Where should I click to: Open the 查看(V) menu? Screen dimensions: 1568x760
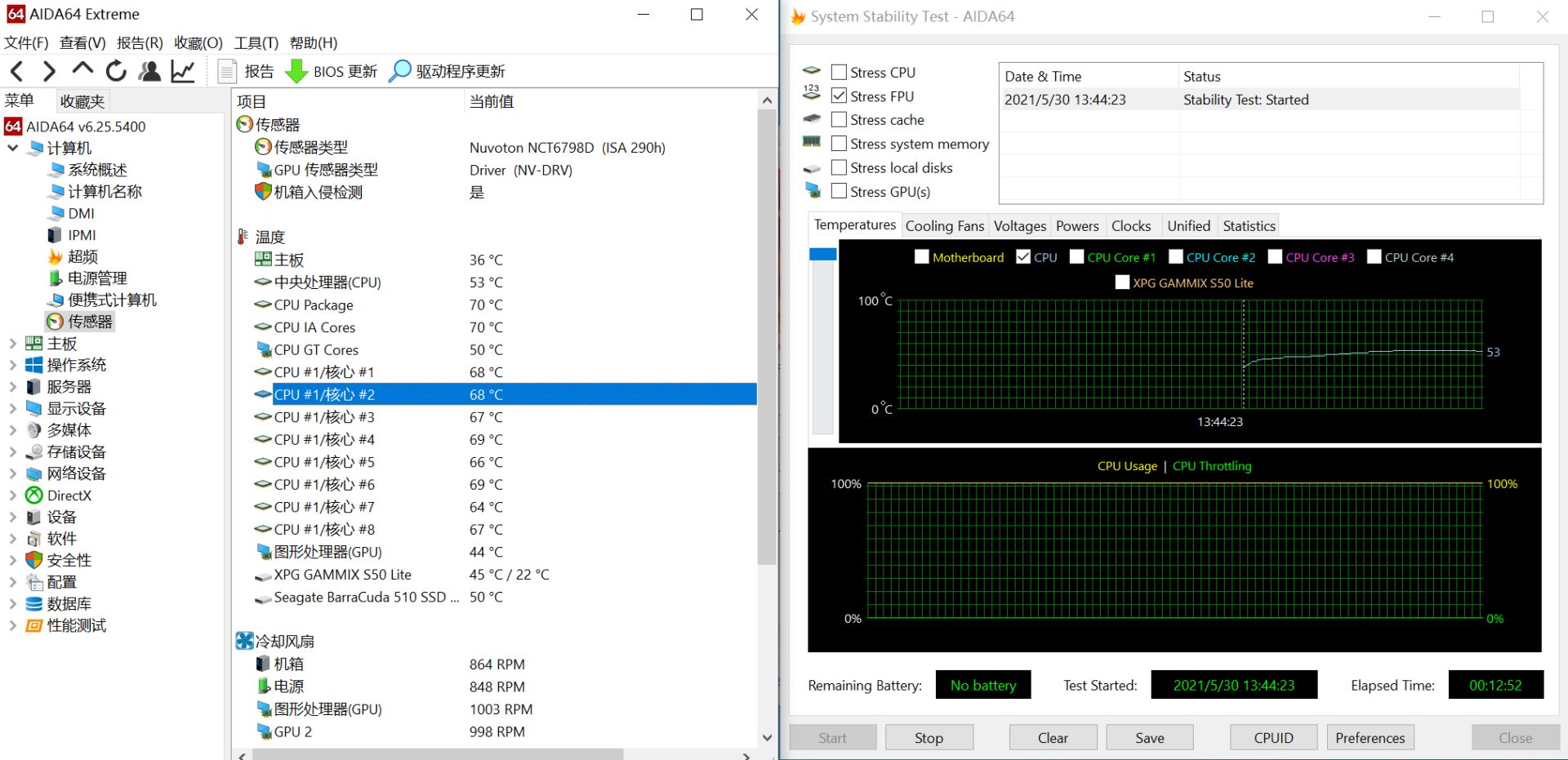tap(82, 42)
